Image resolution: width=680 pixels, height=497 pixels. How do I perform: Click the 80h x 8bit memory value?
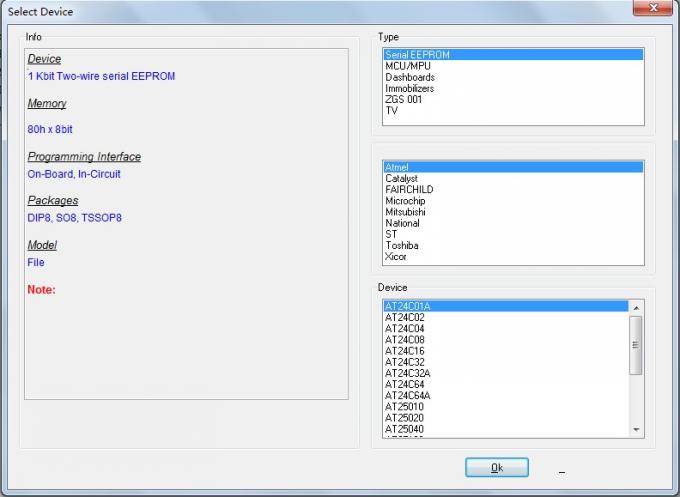pyautogui.click(x=50, y=129)
